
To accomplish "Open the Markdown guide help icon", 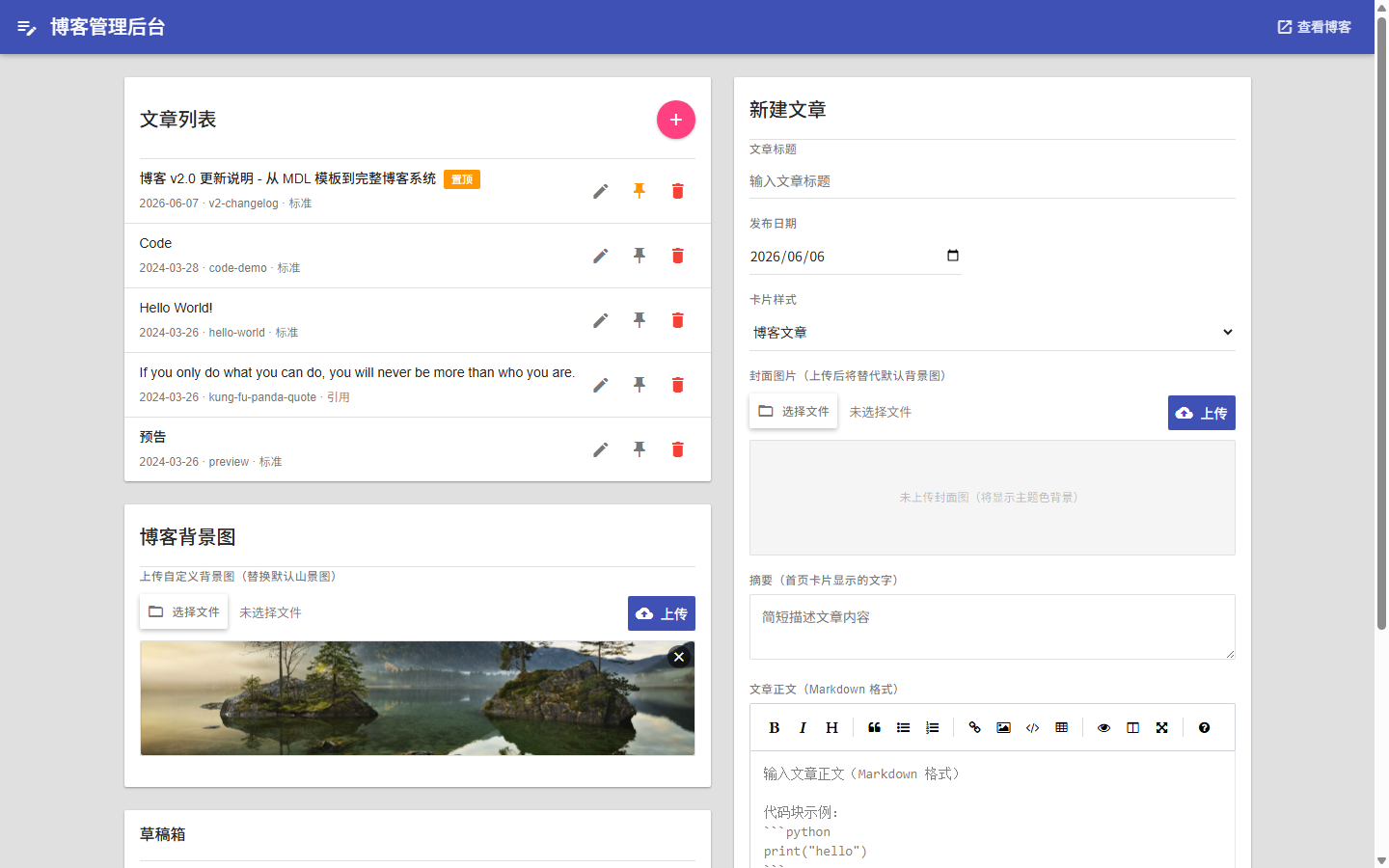I will tap(1204, 728).
